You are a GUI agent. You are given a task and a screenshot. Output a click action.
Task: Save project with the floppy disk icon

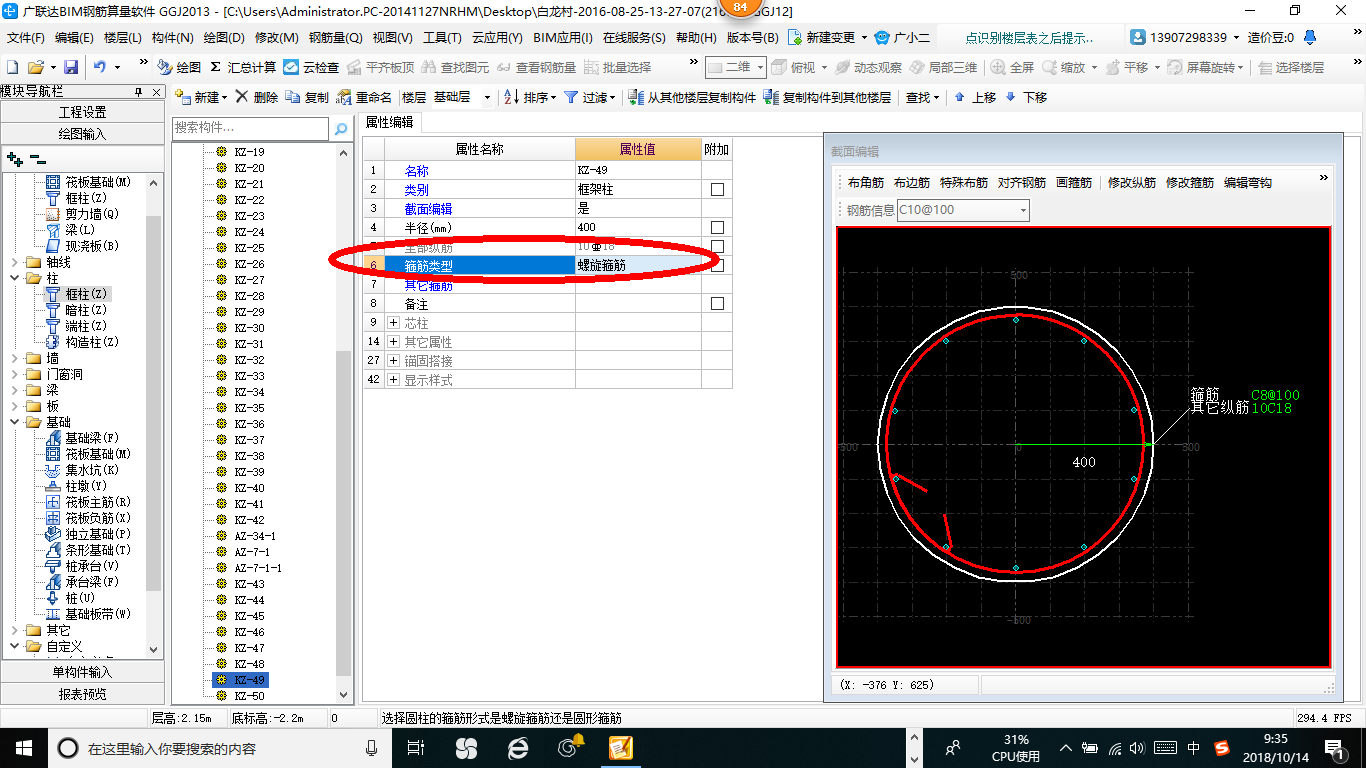[x=71, y=67]
